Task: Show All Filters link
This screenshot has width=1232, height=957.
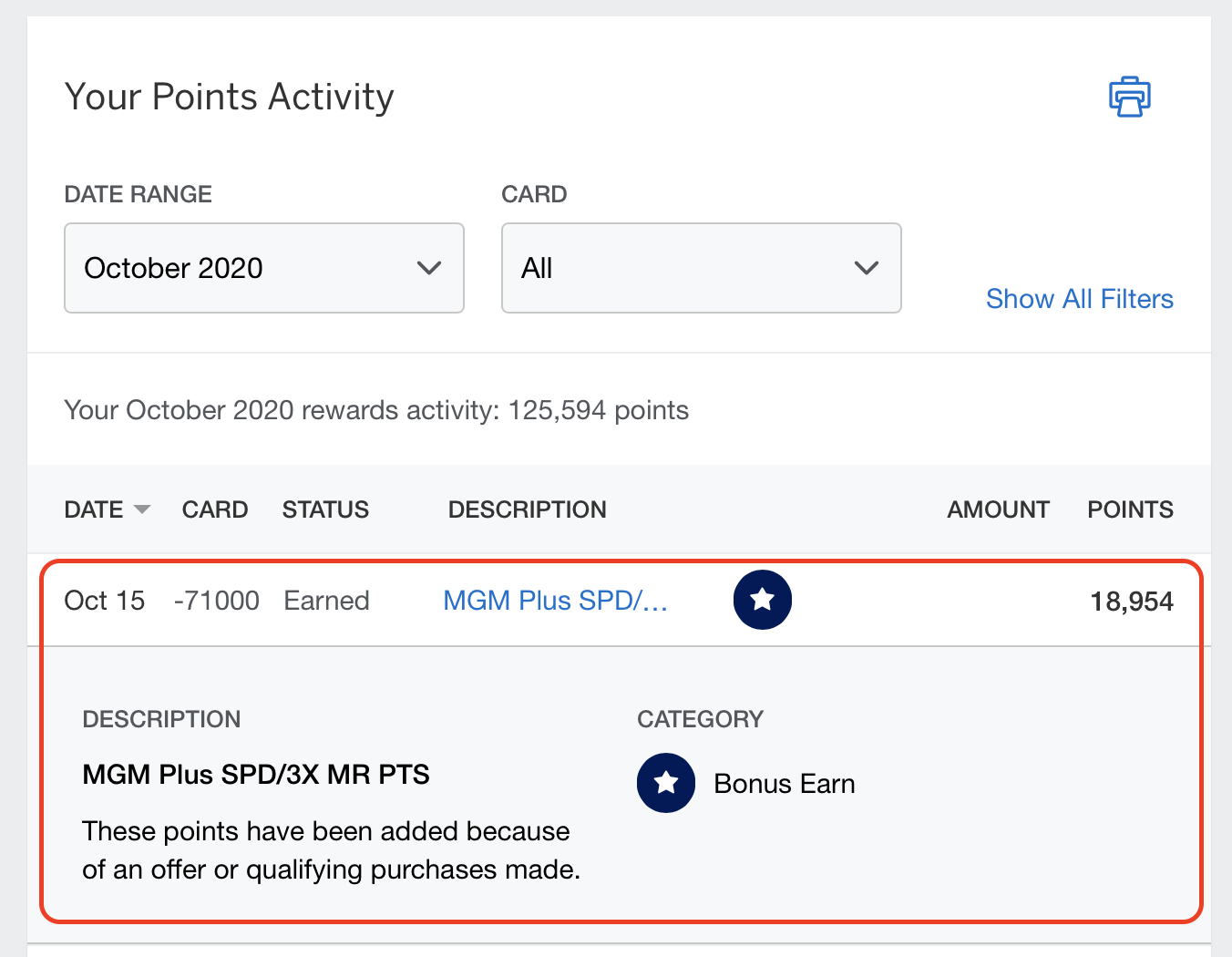Action: (x=1080, y=299)
